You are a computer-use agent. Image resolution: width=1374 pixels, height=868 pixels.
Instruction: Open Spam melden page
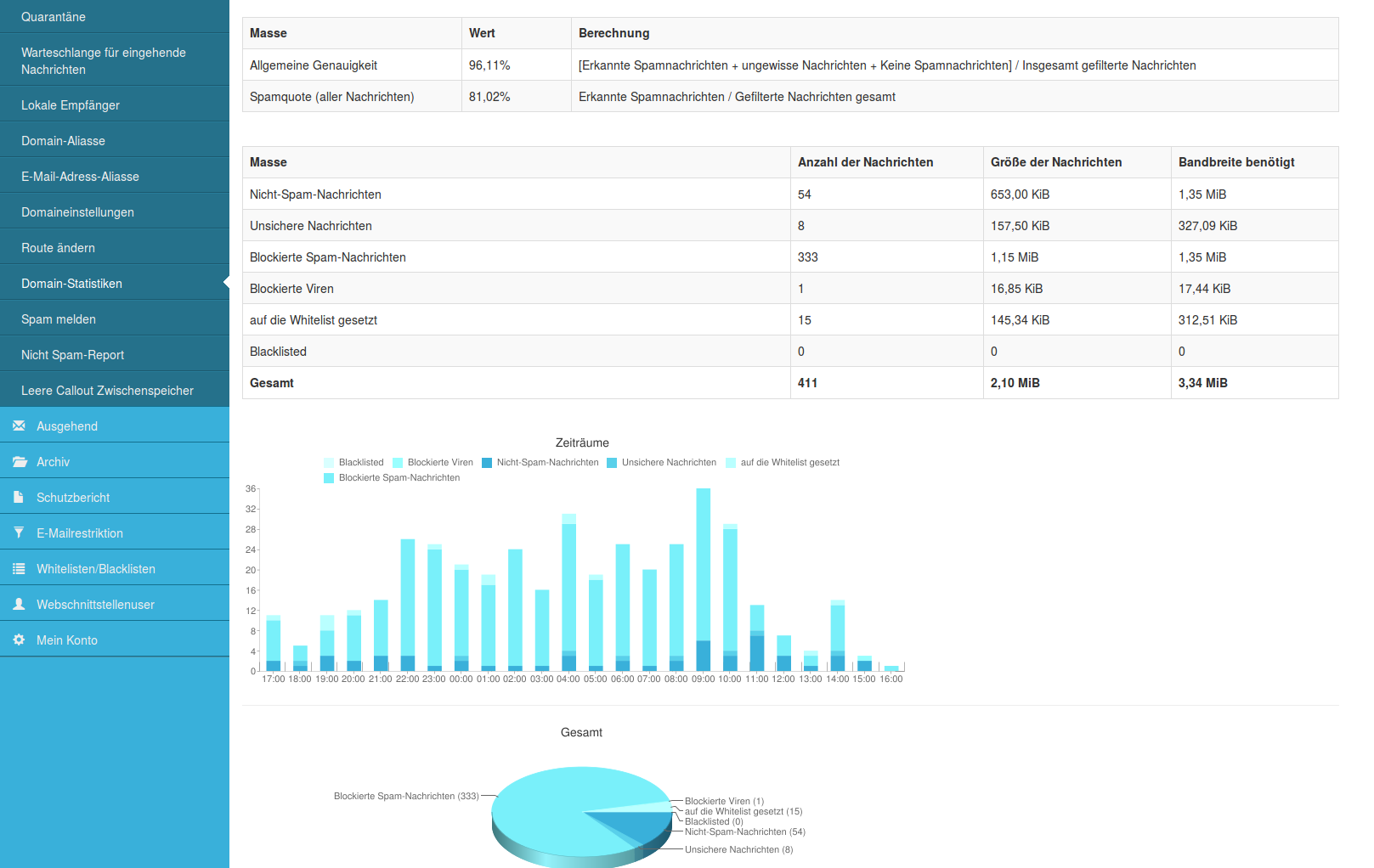click(x=59, y=319)
